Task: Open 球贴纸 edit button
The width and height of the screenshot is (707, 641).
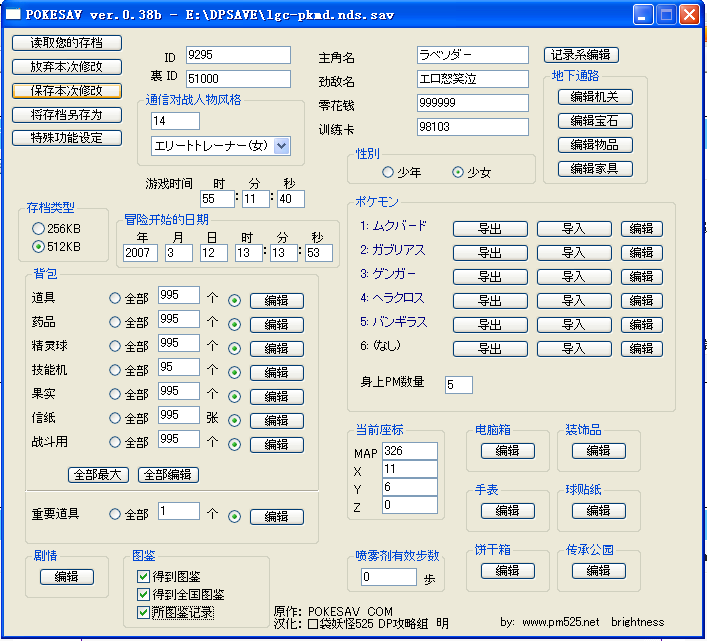Action: [x=599, y=511]
